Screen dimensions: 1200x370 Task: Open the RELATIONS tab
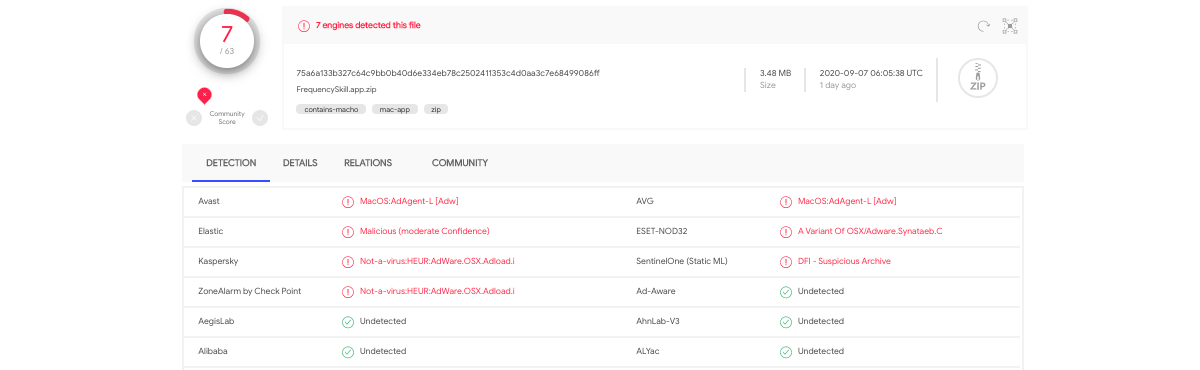pos(368,163)
